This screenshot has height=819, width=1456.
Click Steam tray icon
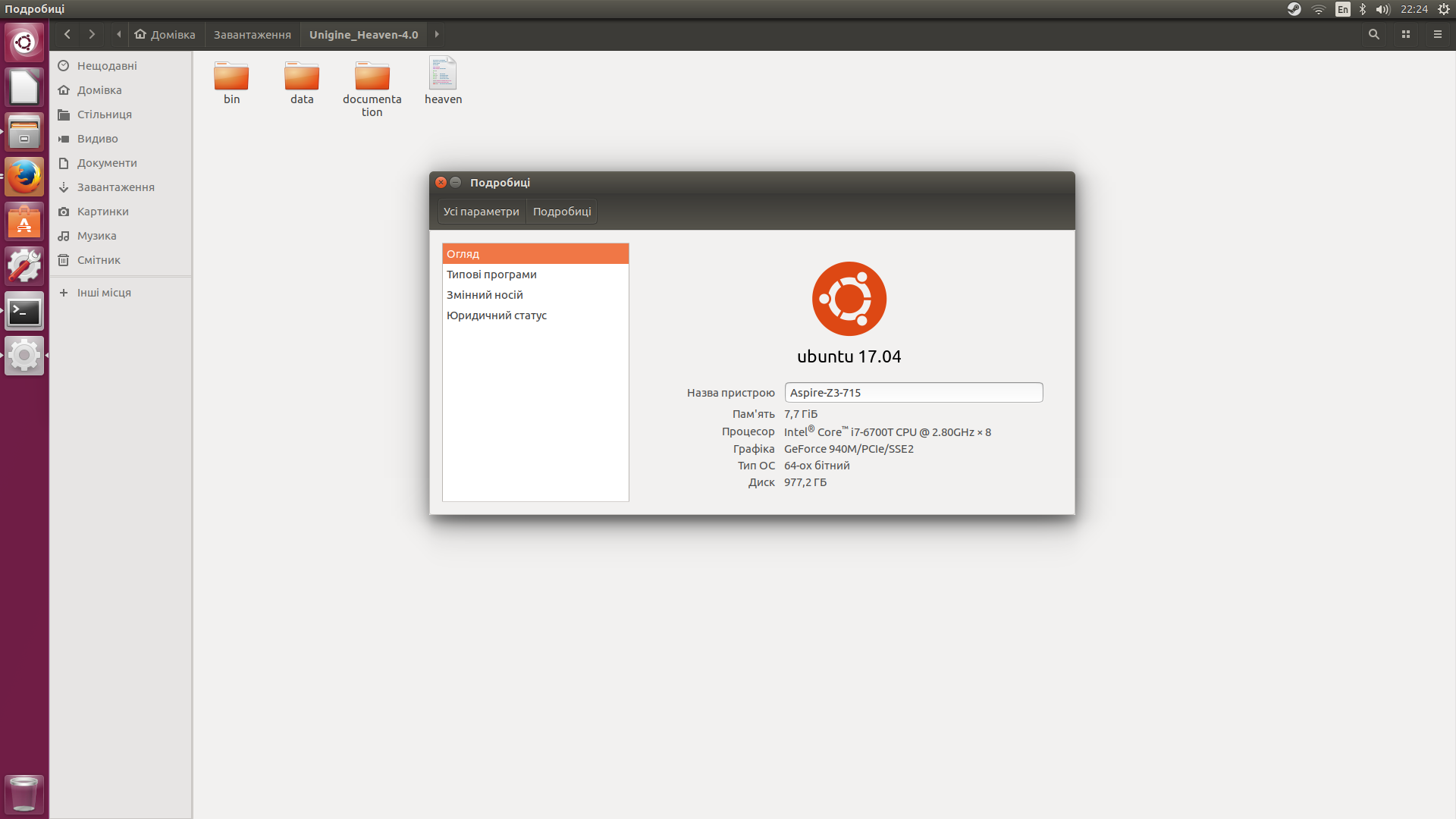(1294, 9)
